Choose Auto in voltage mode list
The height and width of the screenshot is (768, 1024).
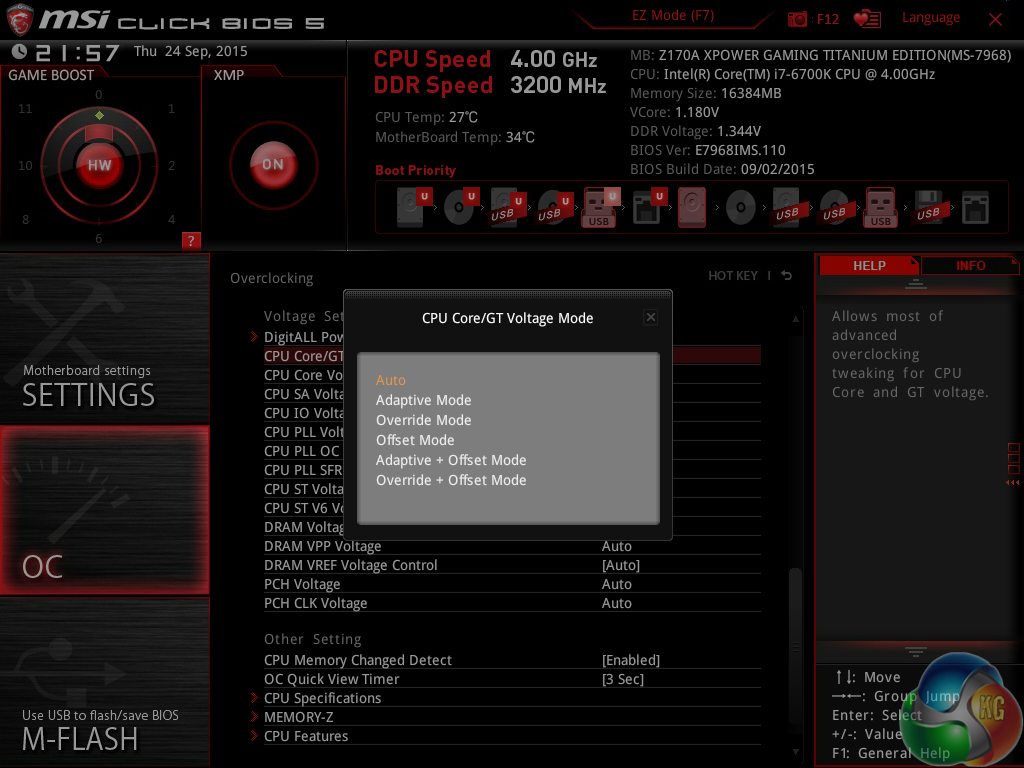click(x=391, y=380)
